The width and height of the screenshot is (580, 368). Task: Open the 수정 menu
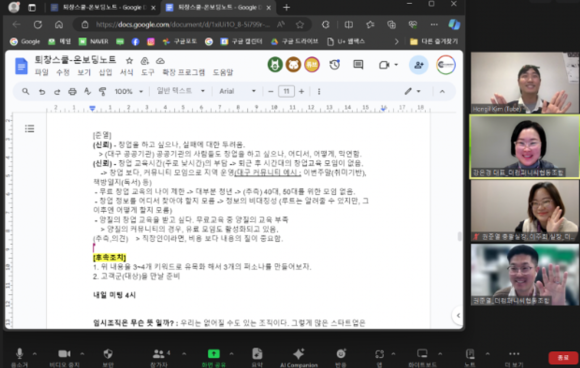pos(63,72)
